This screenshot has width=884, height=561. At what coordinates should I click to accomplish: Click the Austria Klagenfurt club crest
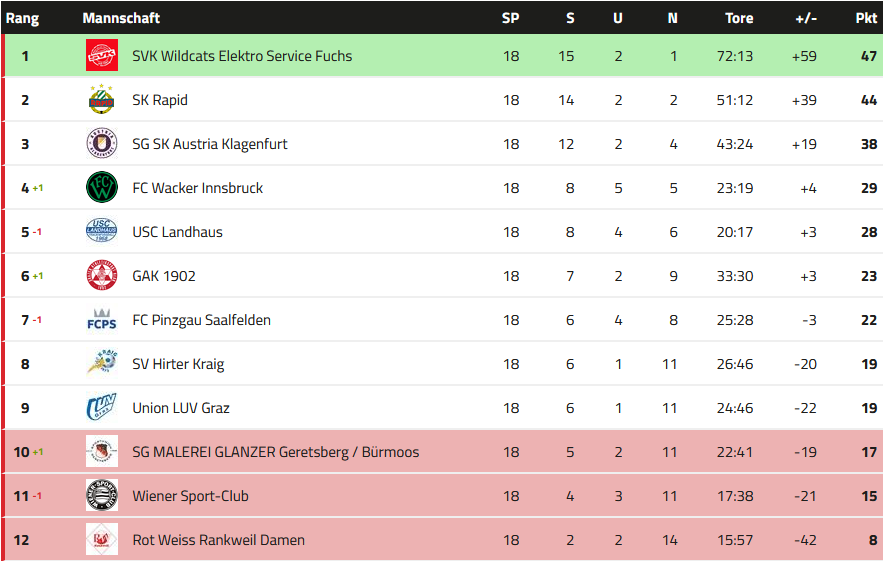click(x=101, y=144)
